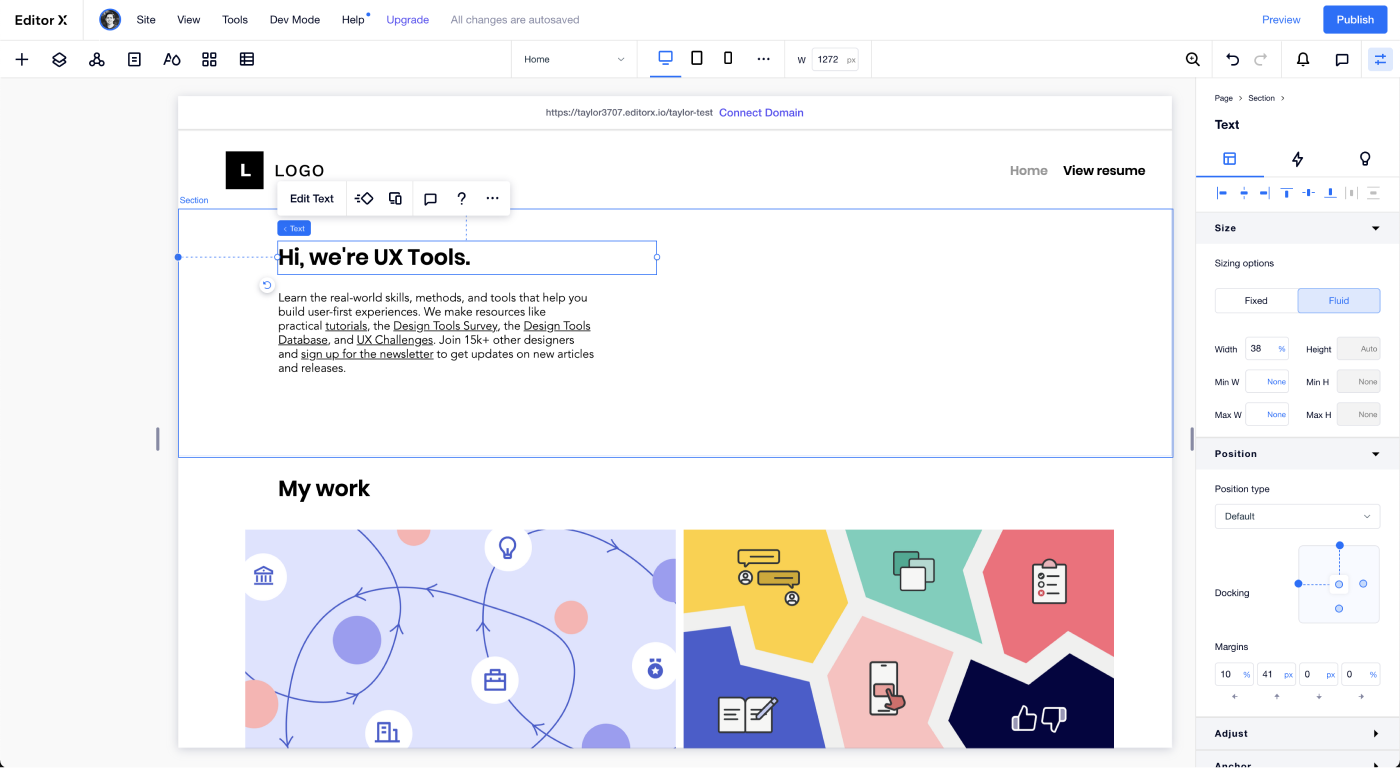Open animation icon in text floating toolbar
Viewport: 1400px width, 768px height.
[364, 198]
